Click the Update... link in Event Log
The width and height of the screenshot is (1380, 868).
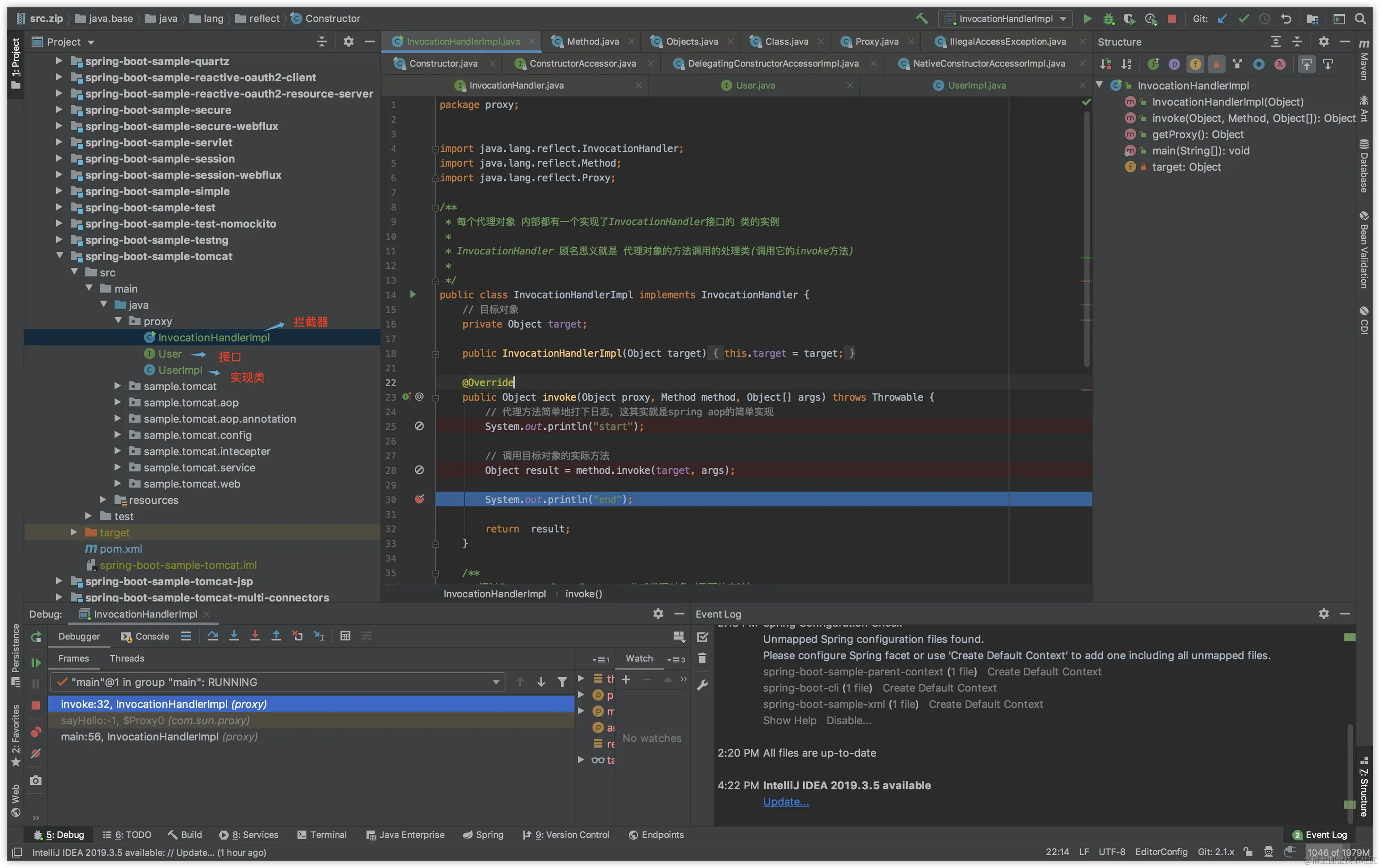[x=785, y=801]
